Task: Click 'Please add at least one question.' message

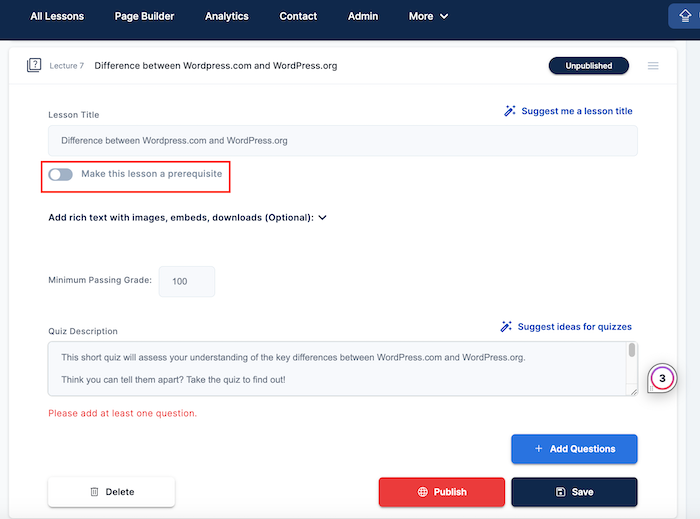Action: 122,413
